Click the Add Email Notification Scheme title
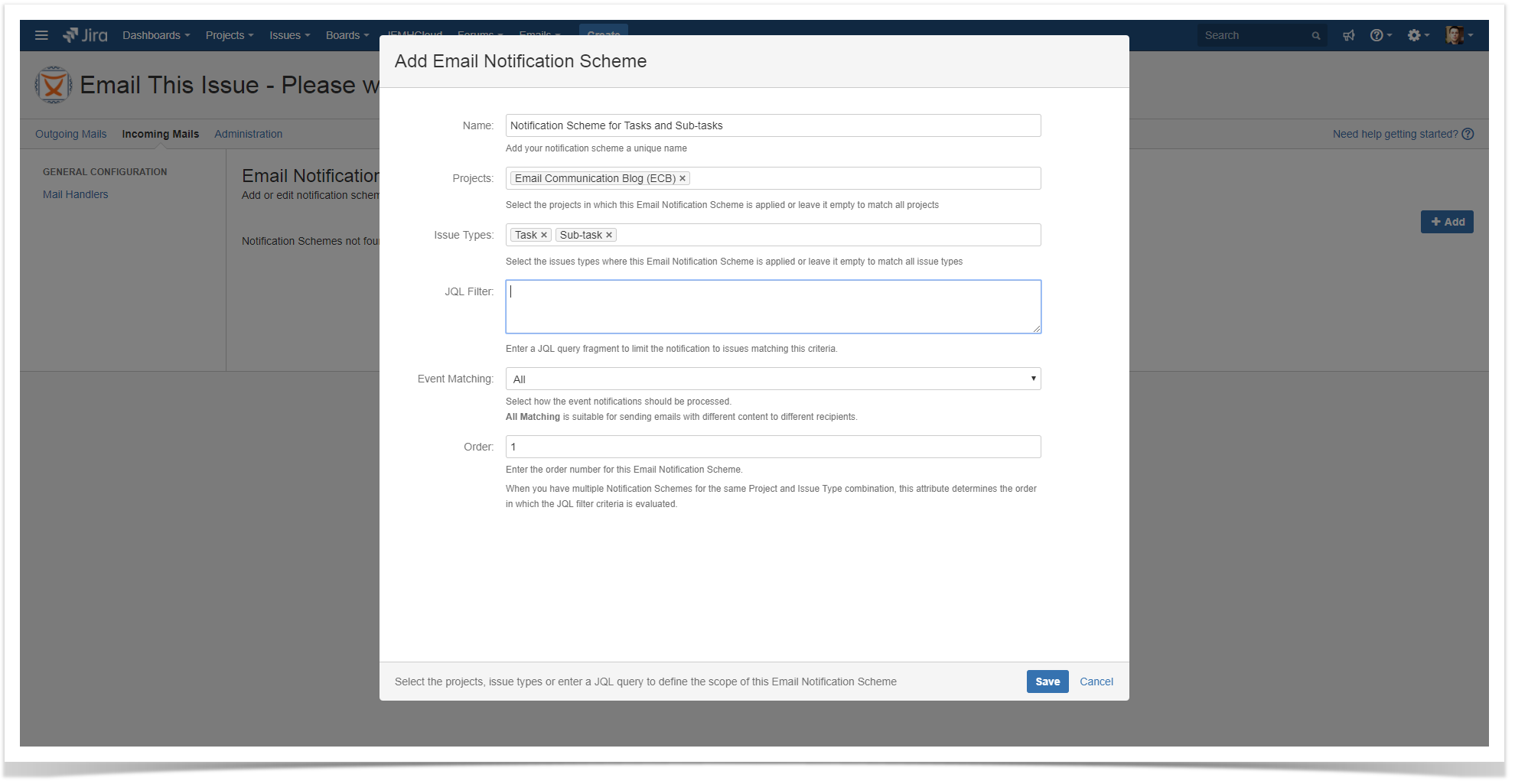Image resolution: width=1515 pixels, height=784 pixels. [520, 61]
